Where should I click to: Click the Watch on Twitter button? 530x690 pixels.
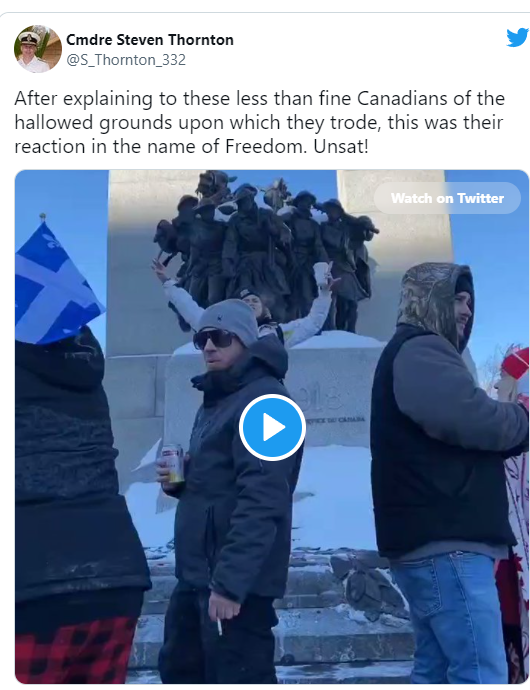[x=447, y=198]
